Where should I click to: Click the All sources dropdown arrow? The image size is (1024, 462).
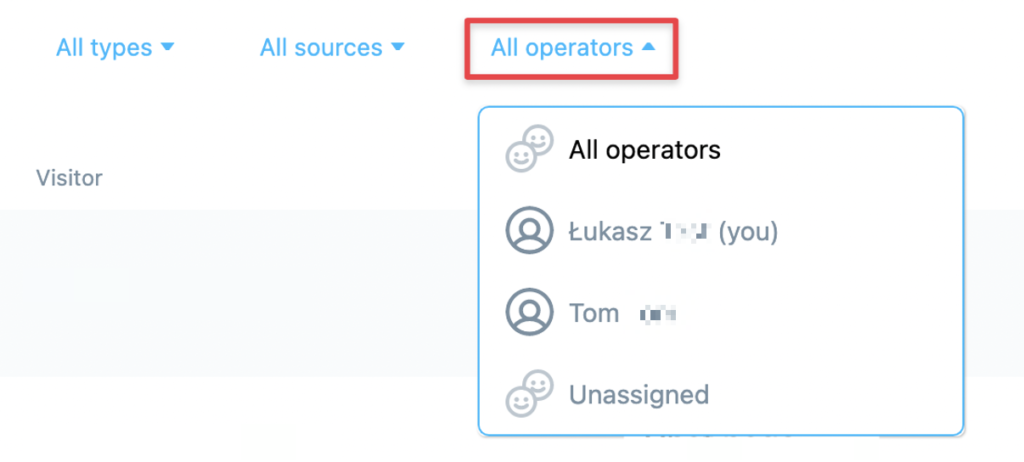tap(398, 47)
